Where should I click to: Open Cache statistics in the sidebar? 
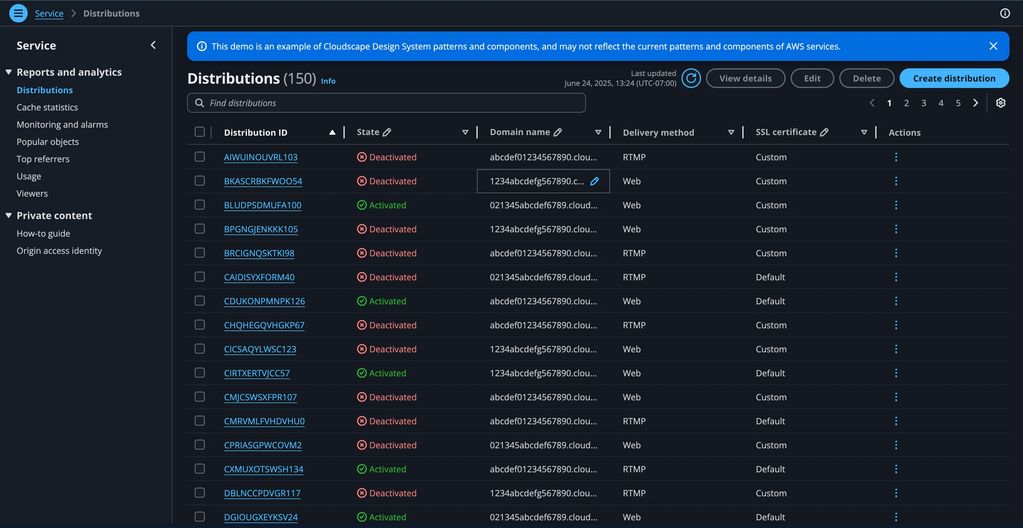[47, 107]
